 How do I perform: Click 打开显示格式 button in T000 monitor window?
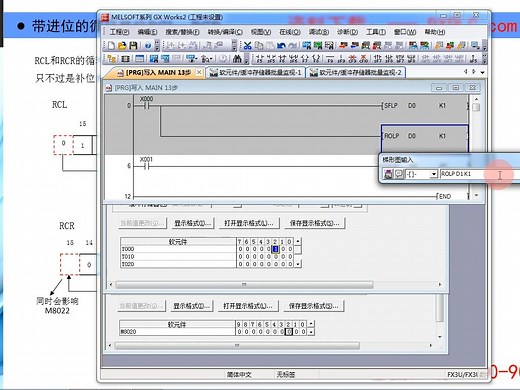coord(249,223)
